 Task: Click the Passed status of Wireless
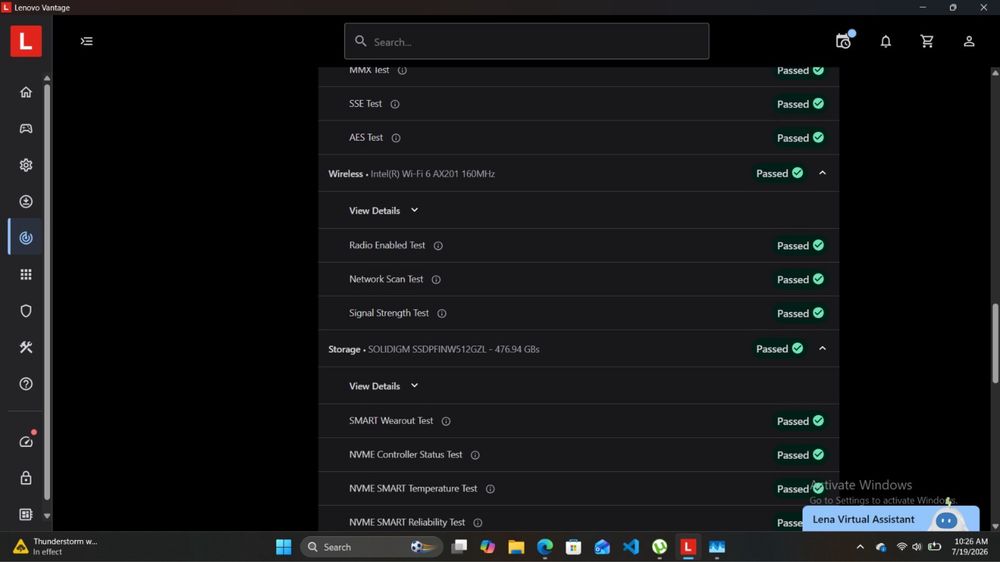[x=779, y=173]
